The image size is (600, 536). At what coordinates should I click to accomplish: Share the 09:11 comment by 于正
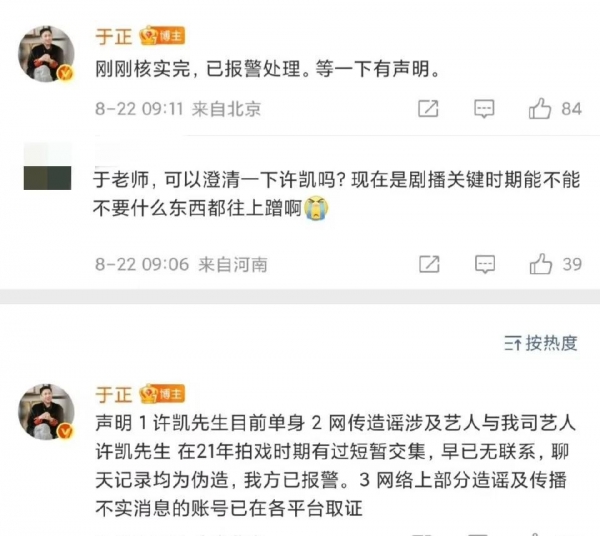tap(428, 109)
